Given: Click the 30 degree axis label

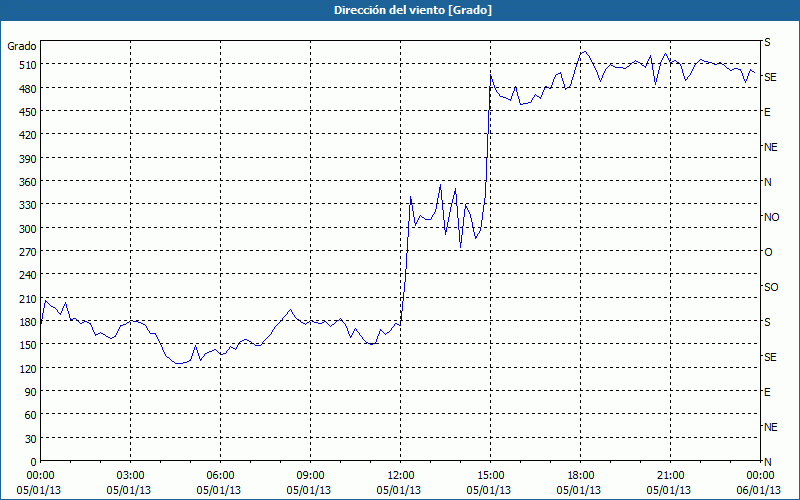Looking at the screenshot, I should 31,439.
